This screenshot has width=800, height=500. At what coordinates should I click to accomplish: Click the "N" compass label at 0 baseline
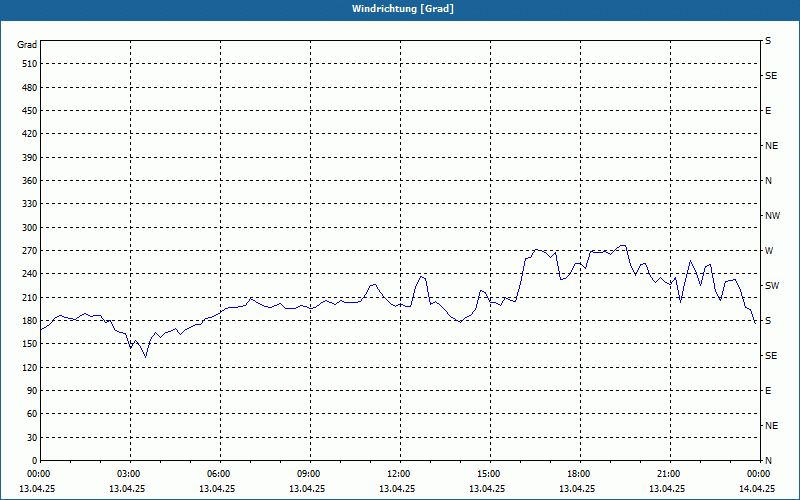click(x=768, y=461)
